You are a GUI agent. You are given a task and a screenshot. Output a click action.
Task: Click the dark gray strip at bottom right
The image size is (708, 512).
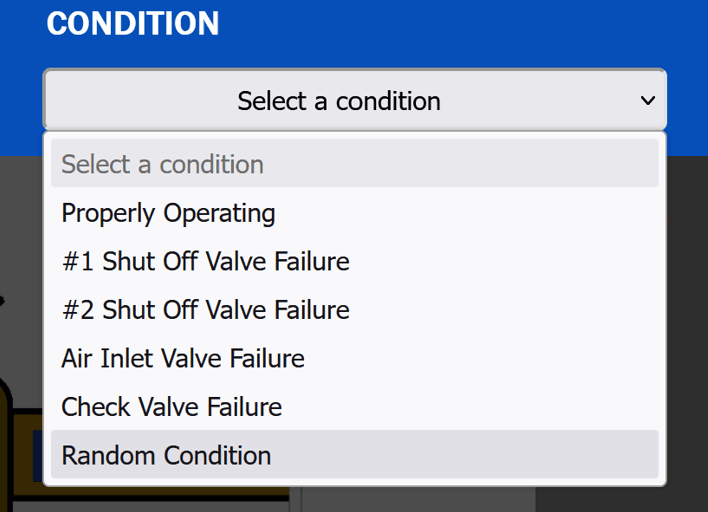620,500
